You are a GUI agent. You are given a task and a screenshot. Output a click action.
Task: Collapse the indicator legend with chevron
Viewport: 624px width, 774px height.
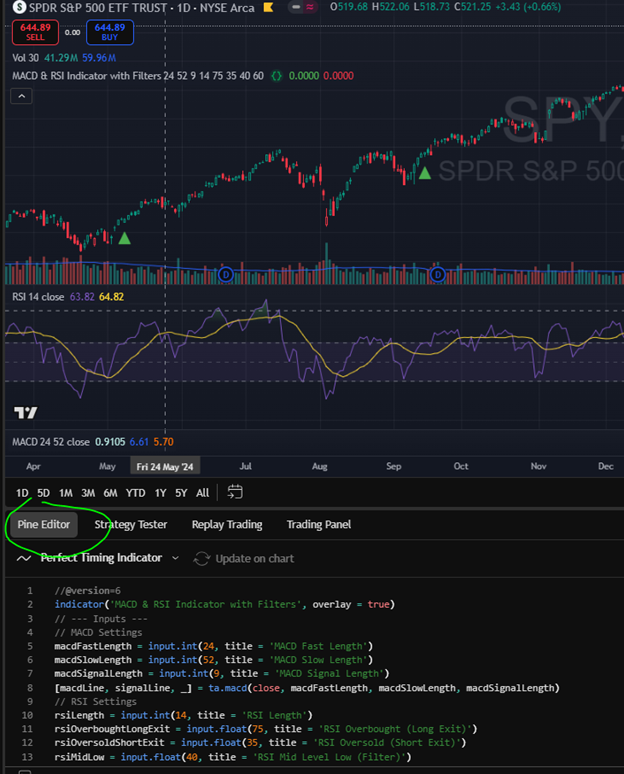[22, 96]
